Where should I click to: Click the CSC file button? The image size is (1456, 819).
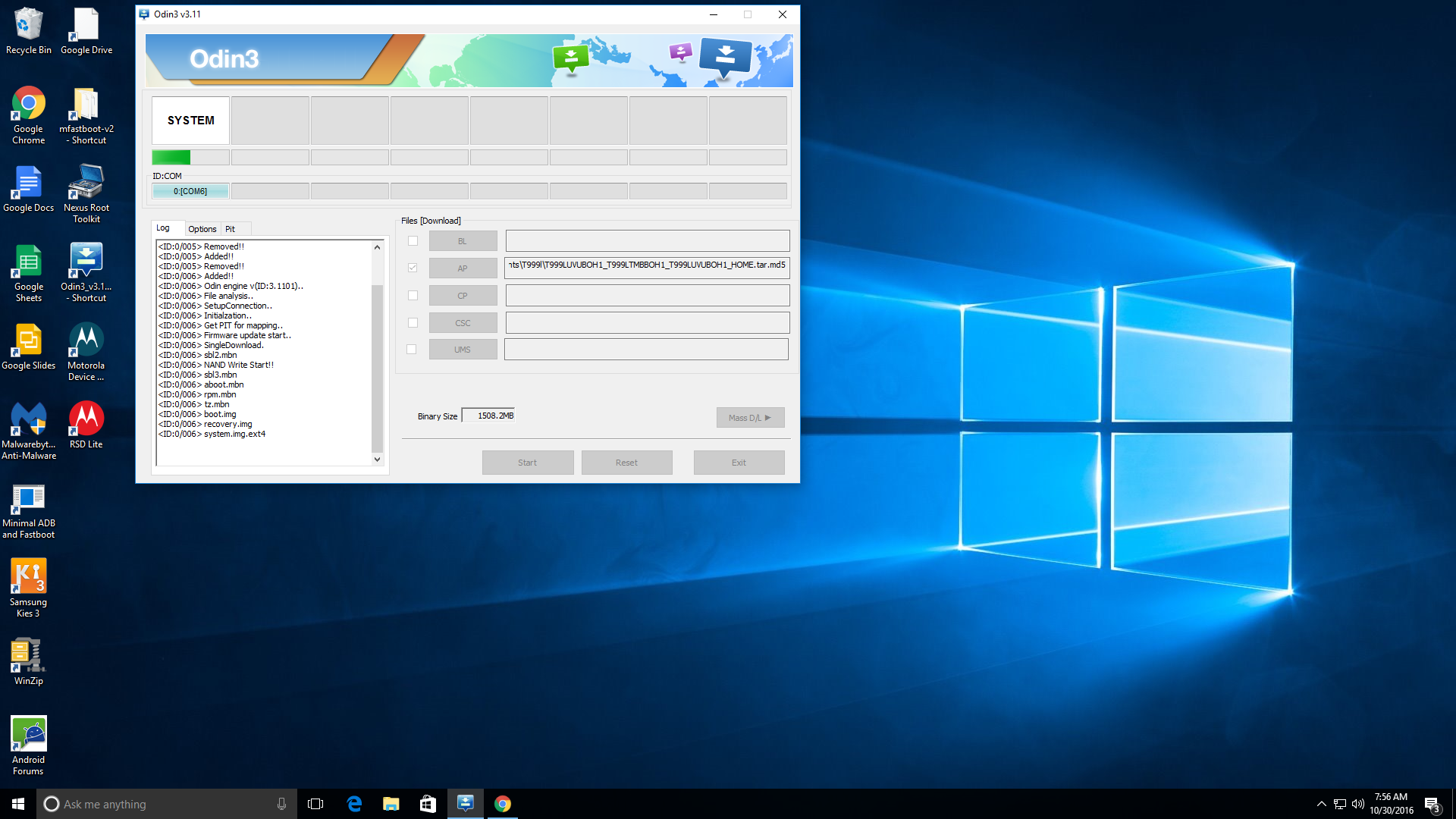pyautogui.click(x=463, y=323)
